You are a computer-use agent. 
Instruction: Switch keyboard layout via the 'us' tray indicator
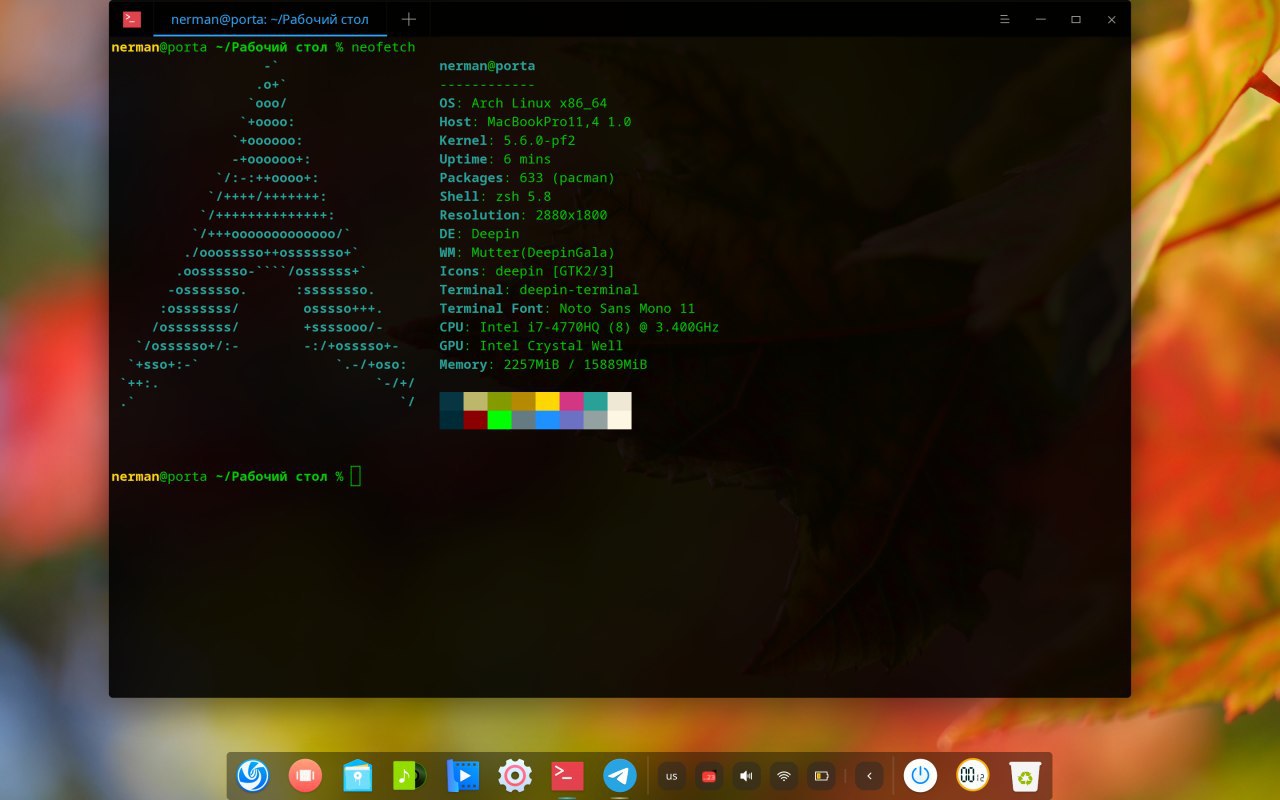tap(672, 776)
